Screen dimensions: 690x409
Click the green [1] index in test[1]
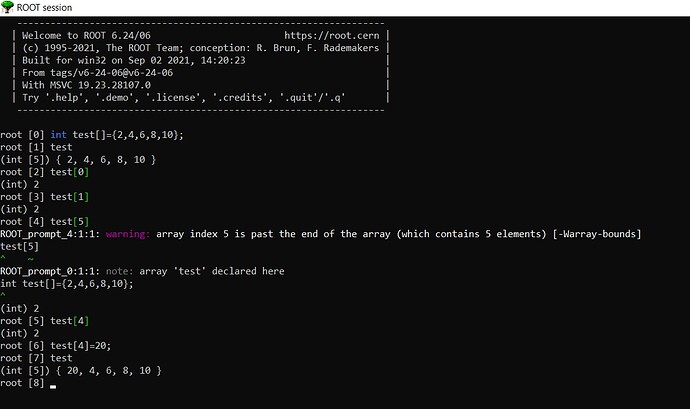click(x=81, y=197)
